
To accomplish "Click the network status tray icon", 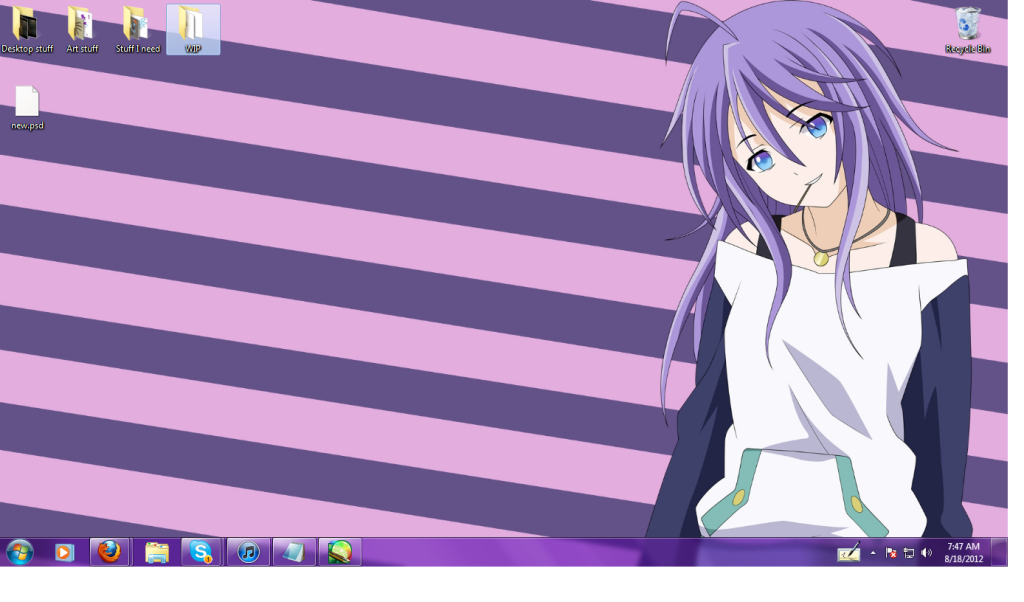I will [908, 553].
